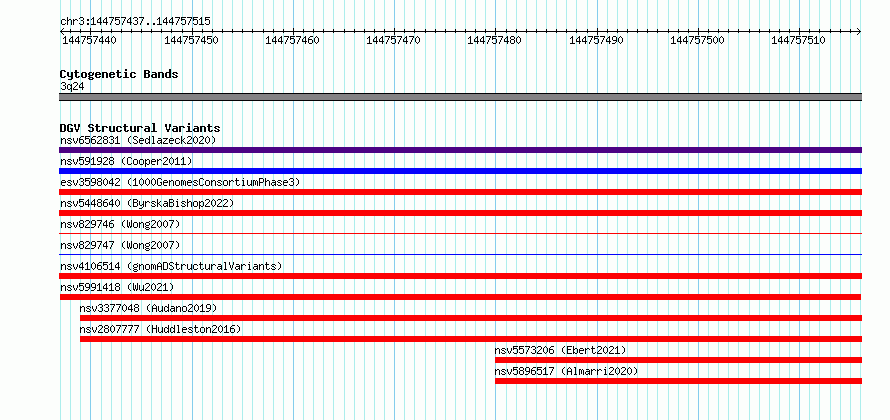The image size is (890, 420).
Task: Click the chr3:144757437..144757515 region label
Action: [x=135, y=22]
